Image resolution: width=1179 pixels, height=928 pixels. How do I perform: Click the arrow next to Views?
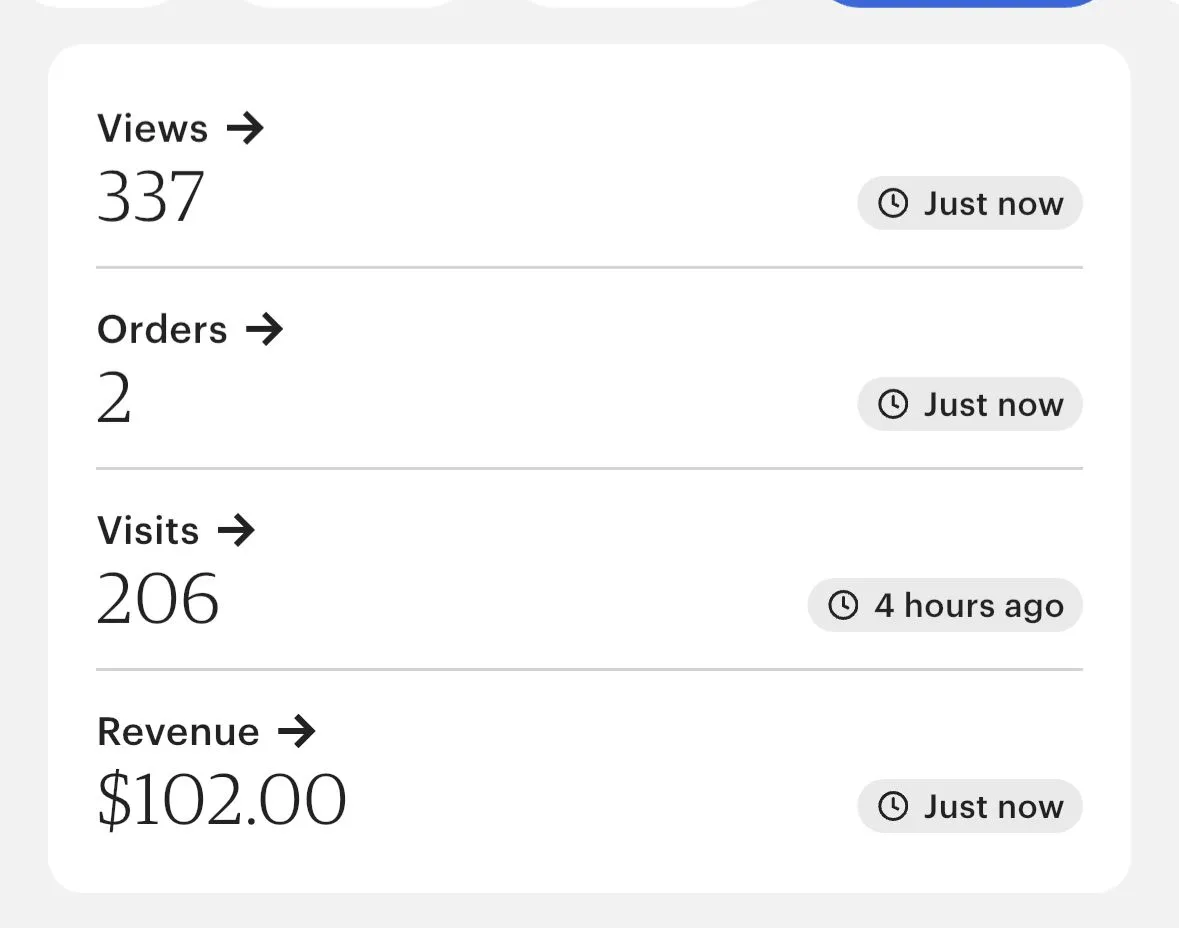pos(245,128)
